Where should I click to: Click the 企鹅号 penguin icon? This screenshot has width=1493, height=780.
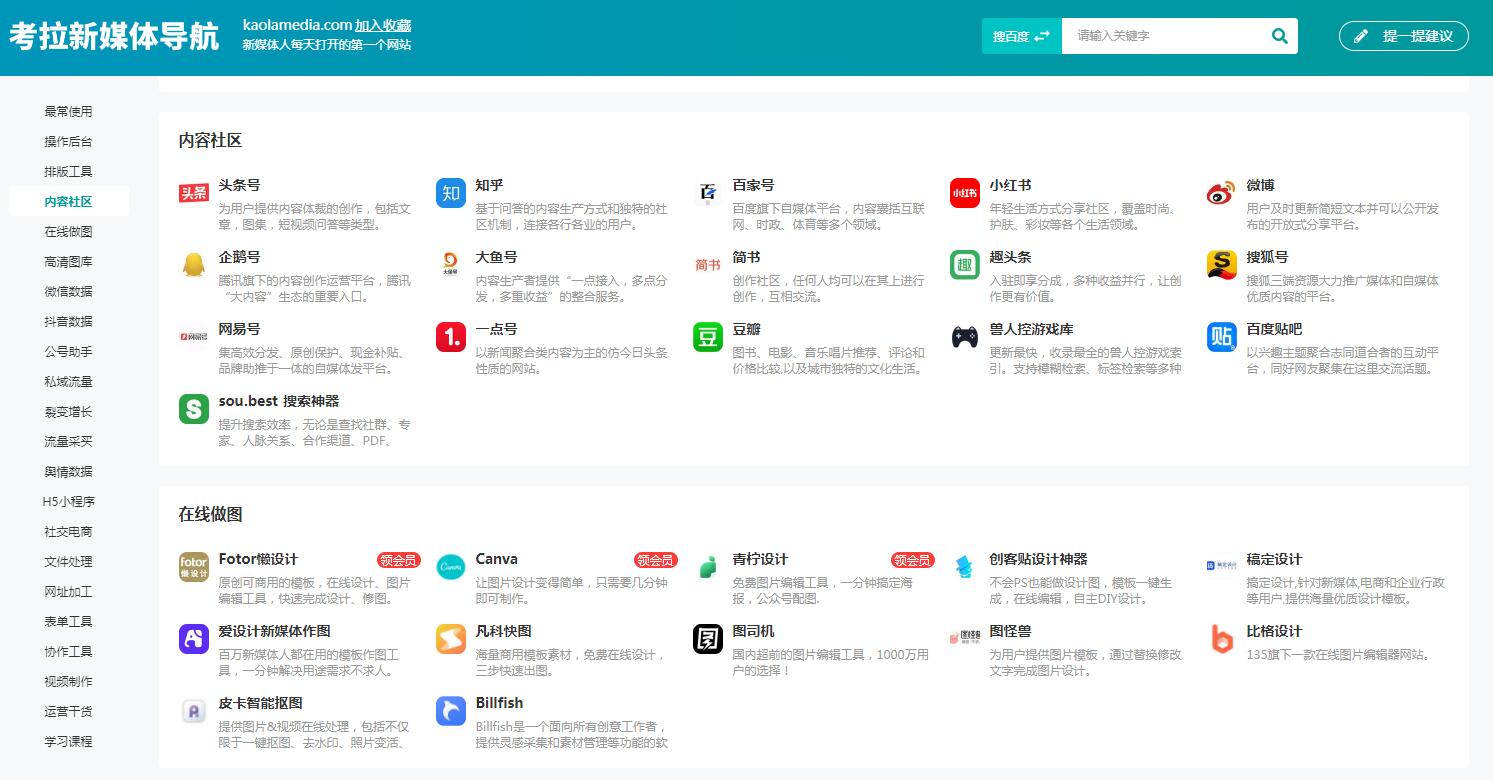click(194, 265)
